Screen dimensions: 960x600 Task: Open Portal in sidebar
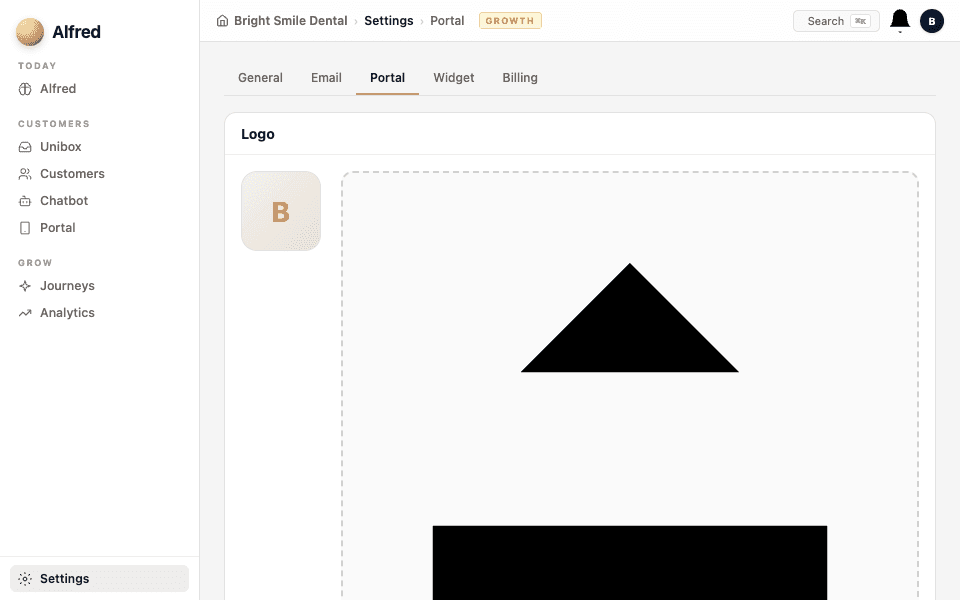pos(99,228)
